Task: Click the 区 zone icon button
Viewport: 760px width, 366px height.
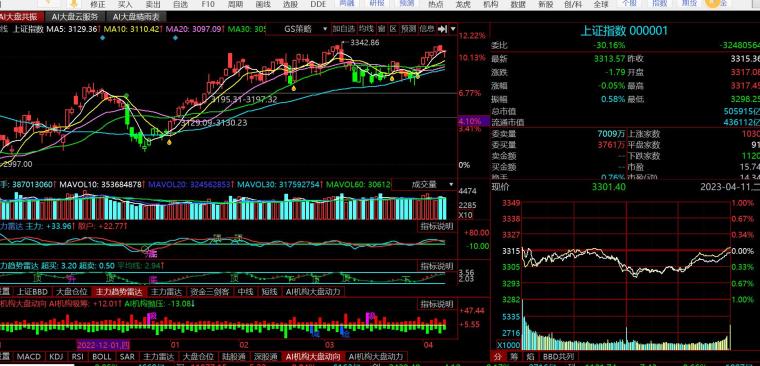Action: pyautogui.click(x=393, y=29)
